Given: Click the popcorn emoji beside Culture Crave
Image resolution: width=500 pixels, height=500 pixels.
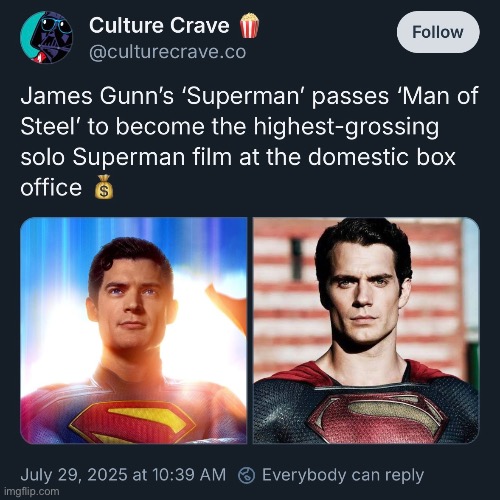Looking at the screenshot, I should click(250, 25).
